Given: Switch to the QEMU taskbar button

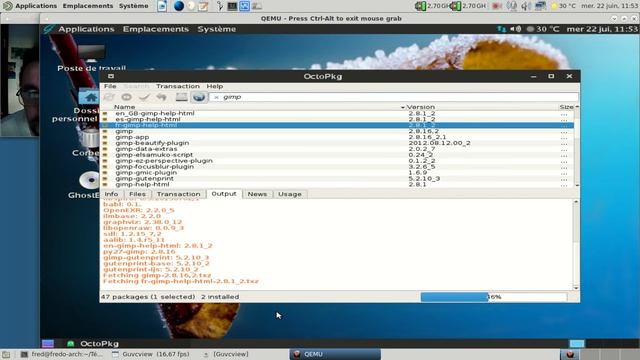Looking at the screenshot, I should [335, 354].
